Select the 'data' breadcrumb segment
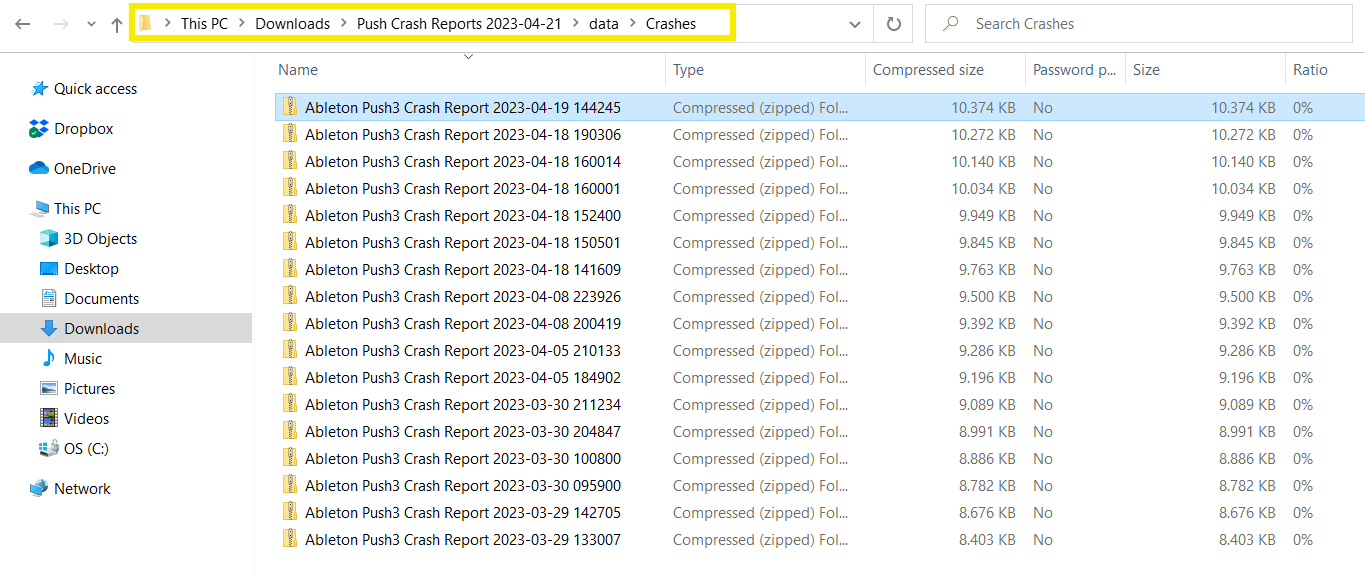The image size is (1365, 573). pos(604,24)
